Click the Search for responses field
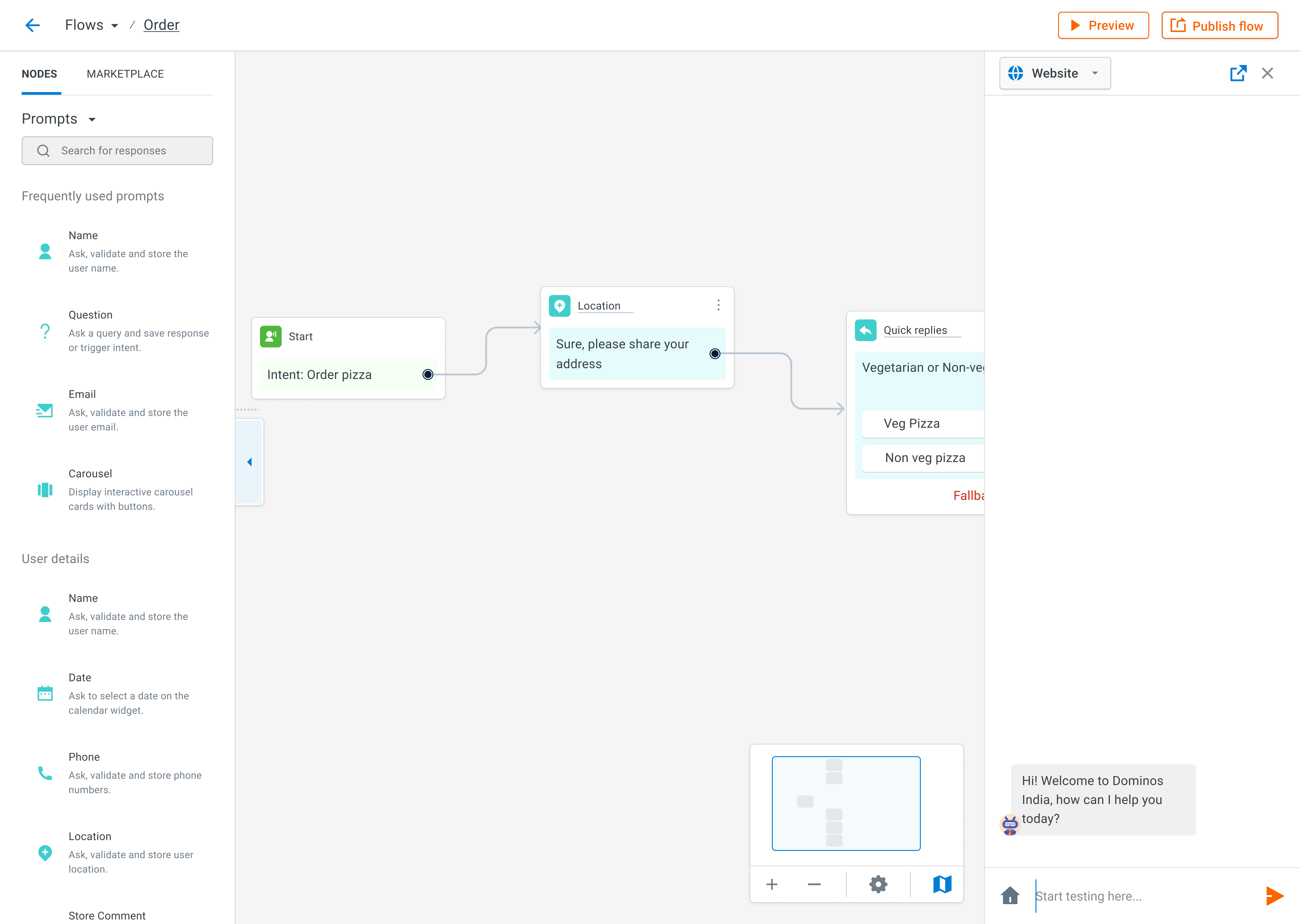 click(117, 151)
